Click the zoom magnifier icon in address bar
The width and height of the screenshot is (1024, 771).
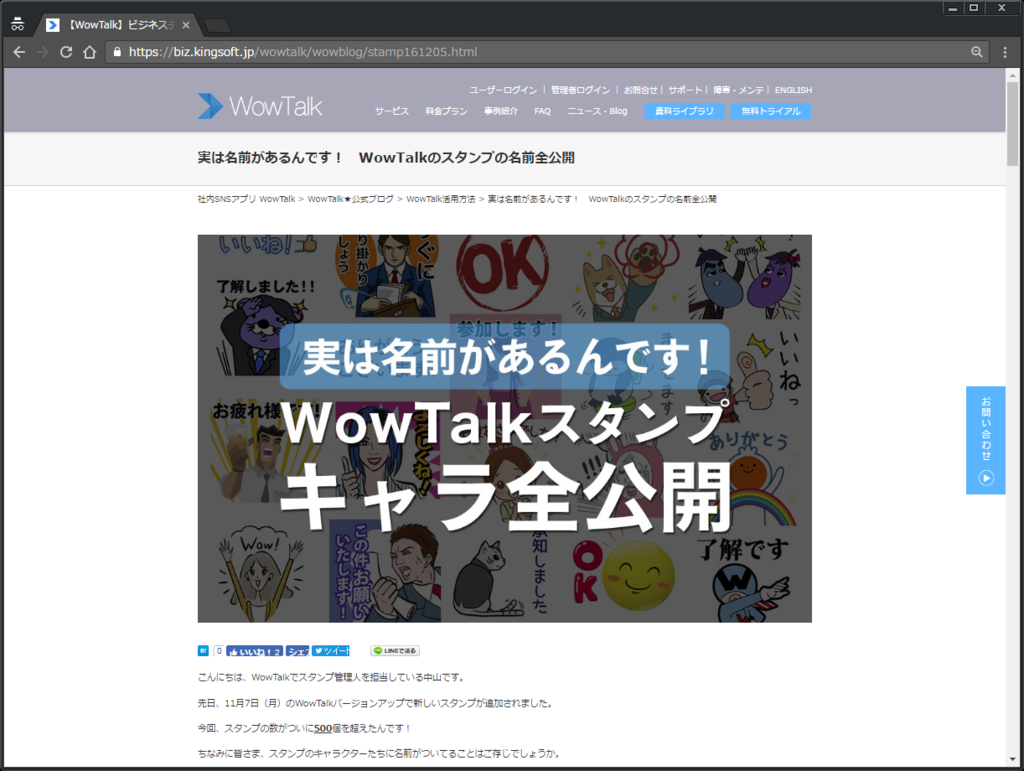(x=976, y=52)
